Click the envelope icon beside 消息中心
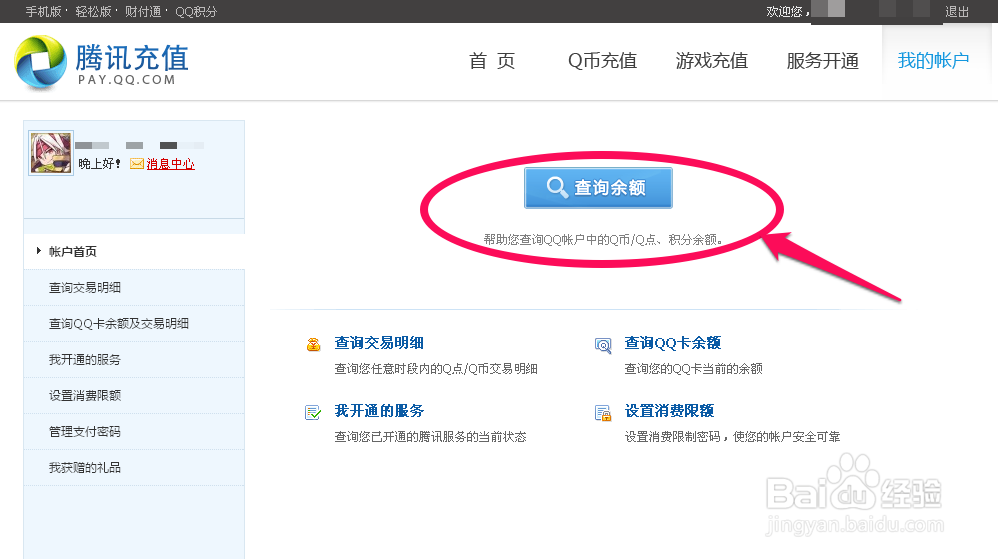Viewport: 998px width, 559px height. click(x=137, y=164)
